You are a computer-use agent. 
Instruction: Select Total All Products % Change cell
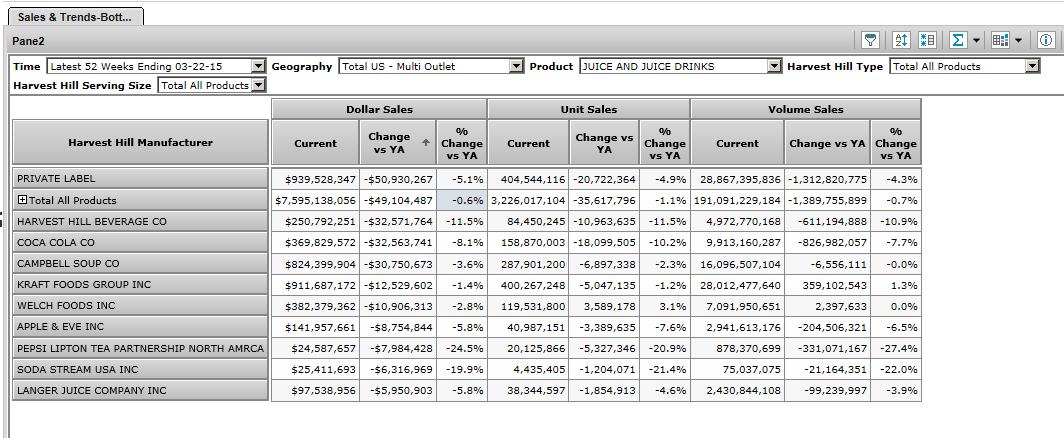pos(461,200)
